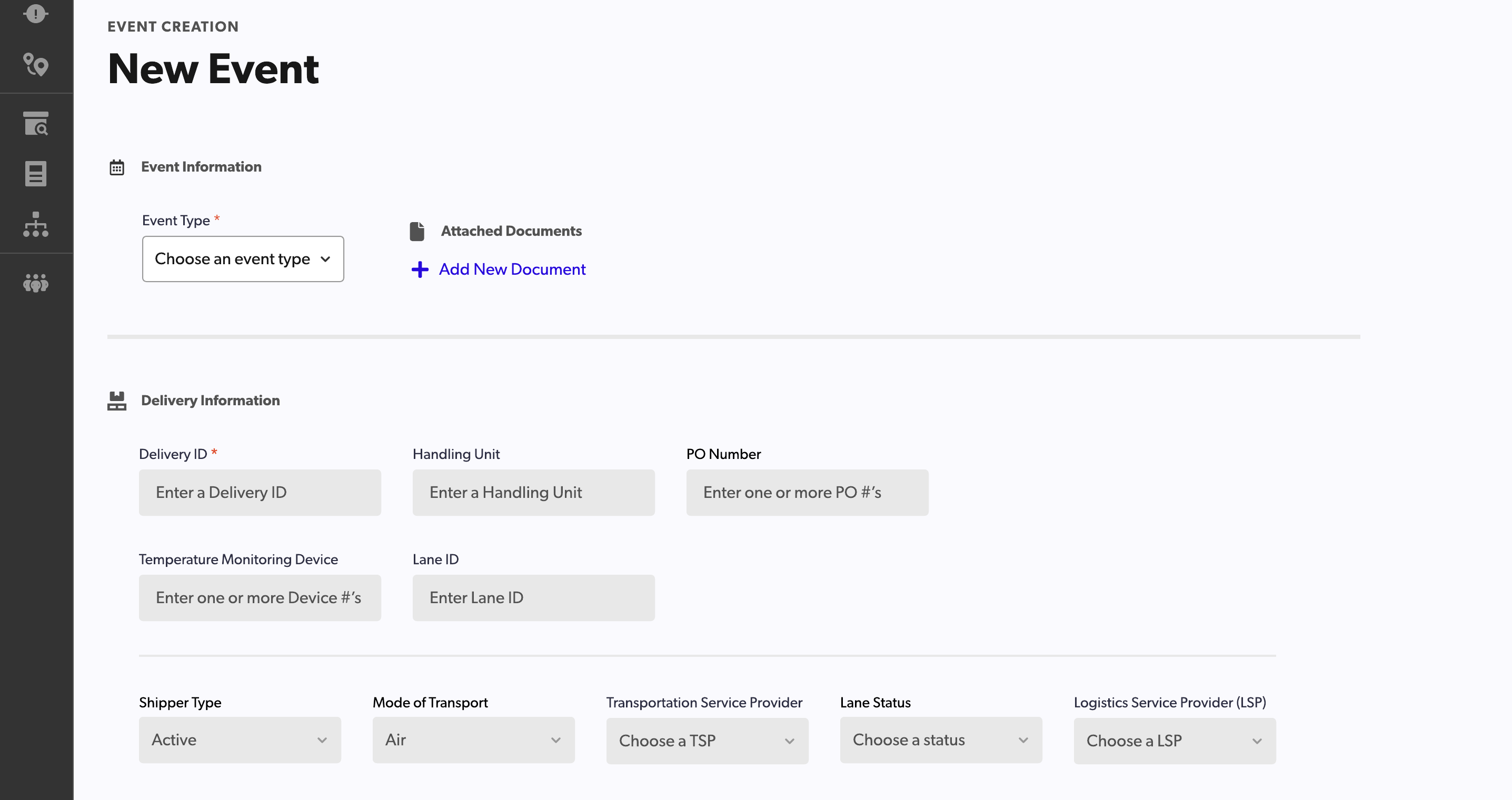
Task: Click the pallet icon beside Delivery Information
Action: pos(117,401)
